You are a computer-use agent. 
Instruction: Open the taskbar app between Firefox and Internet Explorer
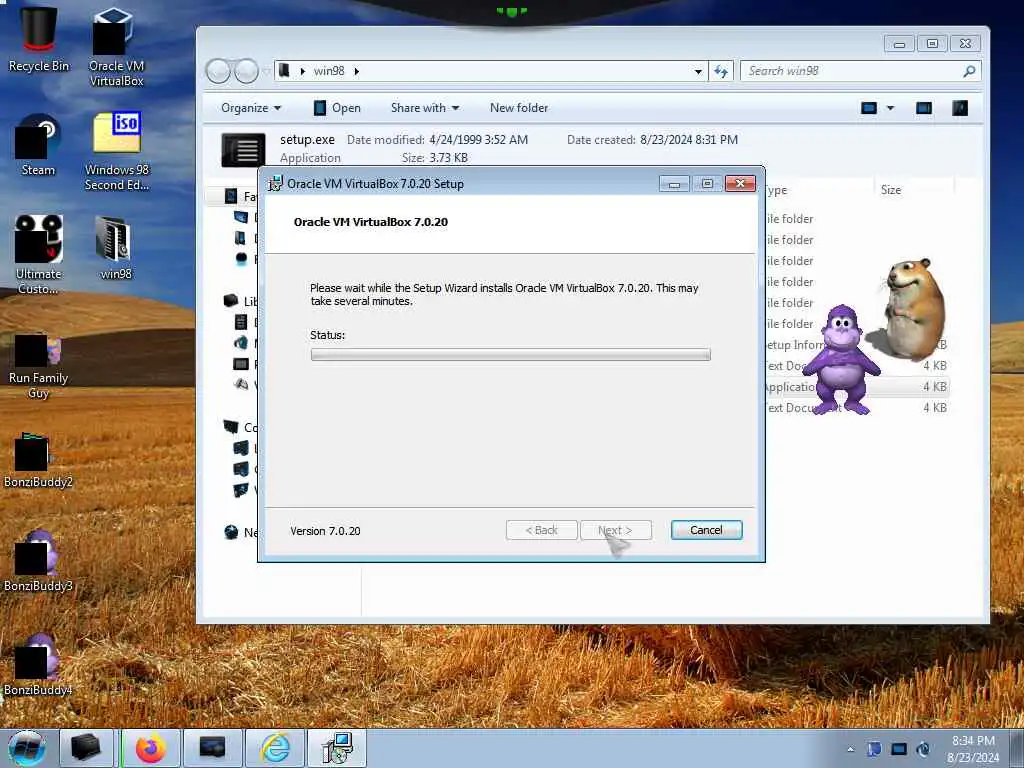(212, 748)
